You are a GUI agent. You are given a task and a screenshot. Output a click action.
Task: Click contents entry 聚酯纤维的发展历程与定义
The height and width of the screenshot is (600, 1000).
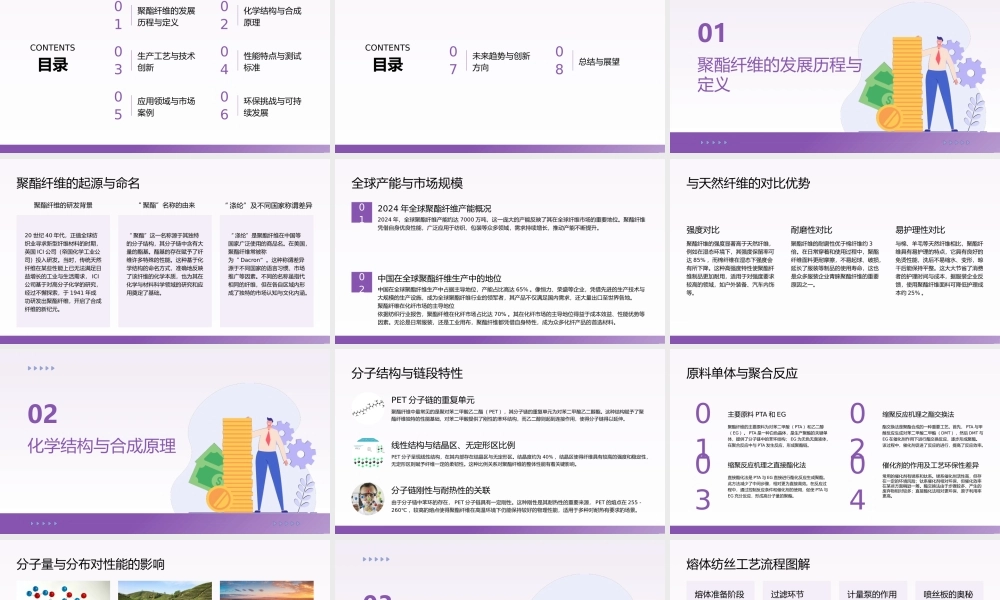point(166,17)
